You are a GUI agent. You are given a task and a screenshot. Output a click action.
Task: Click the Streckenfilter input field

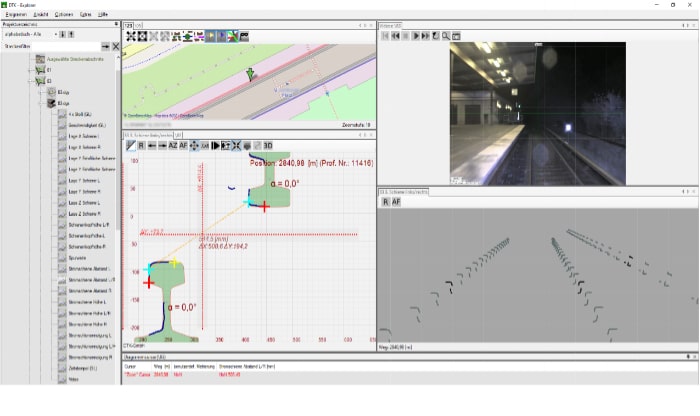tap(67, 46)
